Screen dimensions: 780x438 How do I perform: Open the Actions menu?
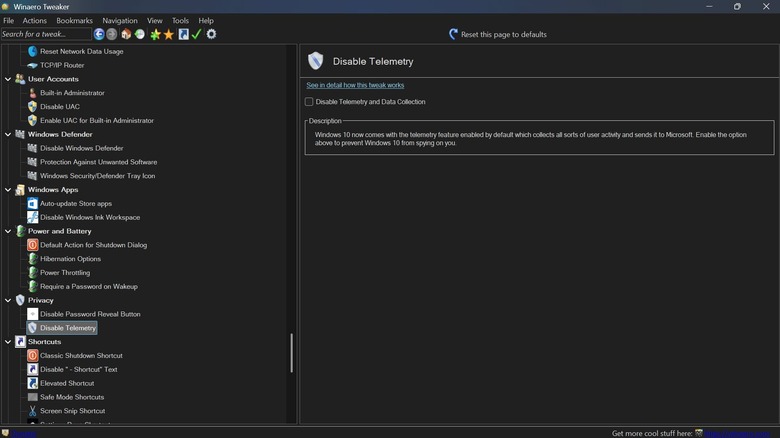(34, 20)
